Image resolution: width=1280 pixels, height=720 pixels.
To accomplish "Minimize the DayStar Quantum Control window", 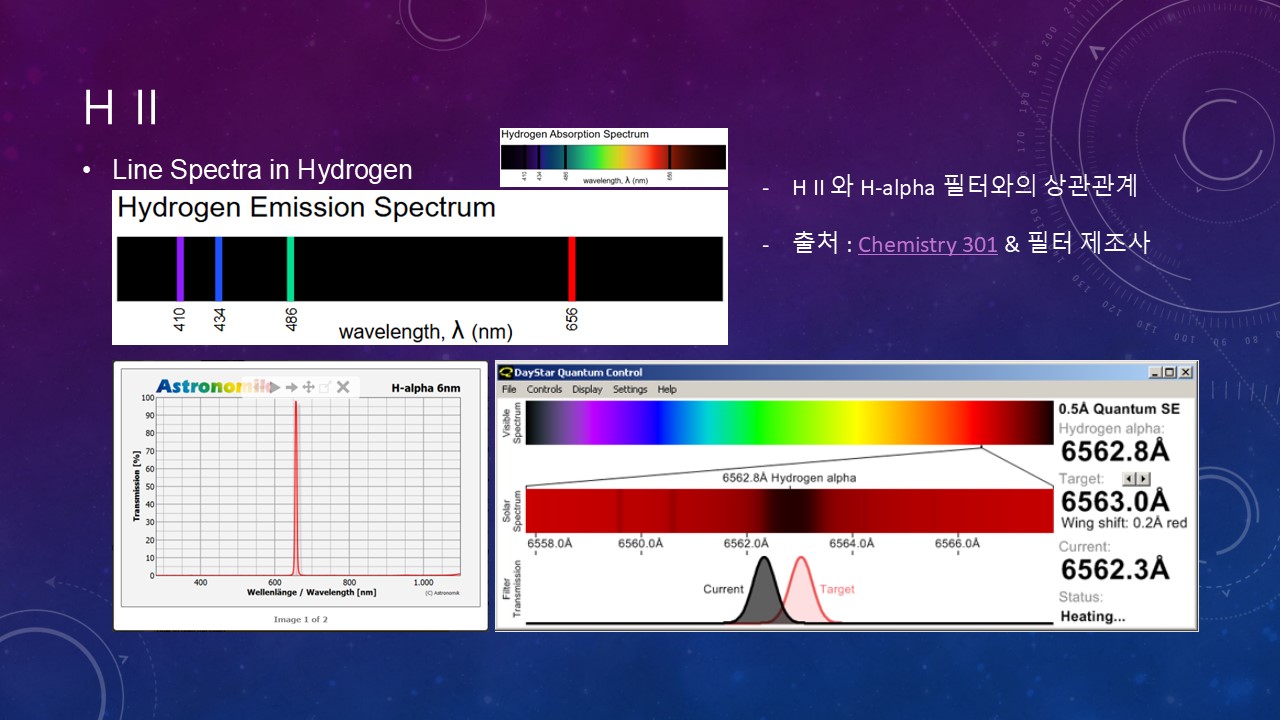I will [x=1155, y=373].
